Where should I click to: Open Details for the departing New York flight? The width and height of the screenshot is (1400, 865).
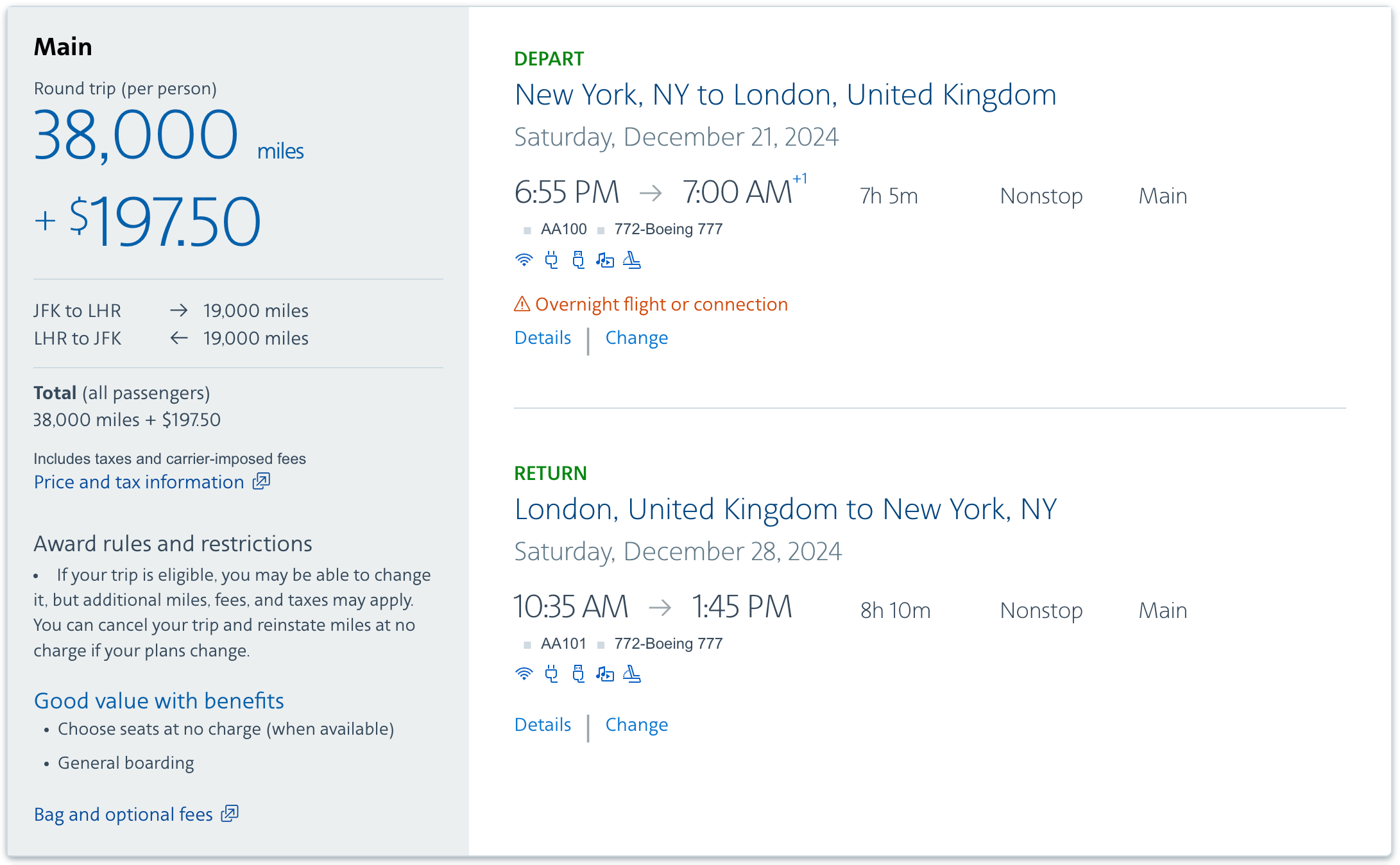pos(543,338)
